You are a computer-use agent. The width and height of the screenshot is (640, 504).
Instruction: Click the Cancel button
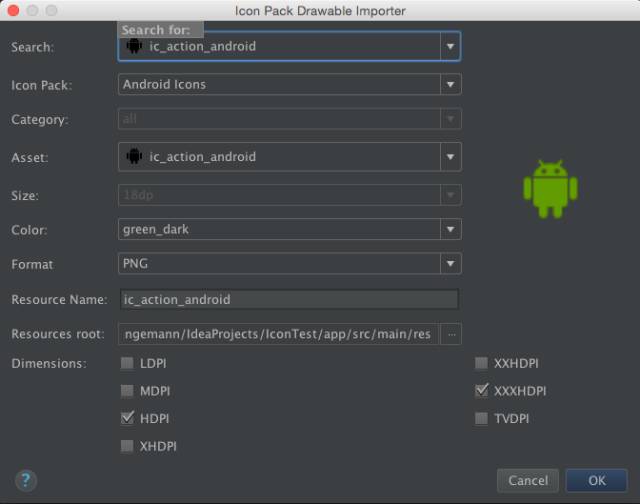[x=528, y=481]
